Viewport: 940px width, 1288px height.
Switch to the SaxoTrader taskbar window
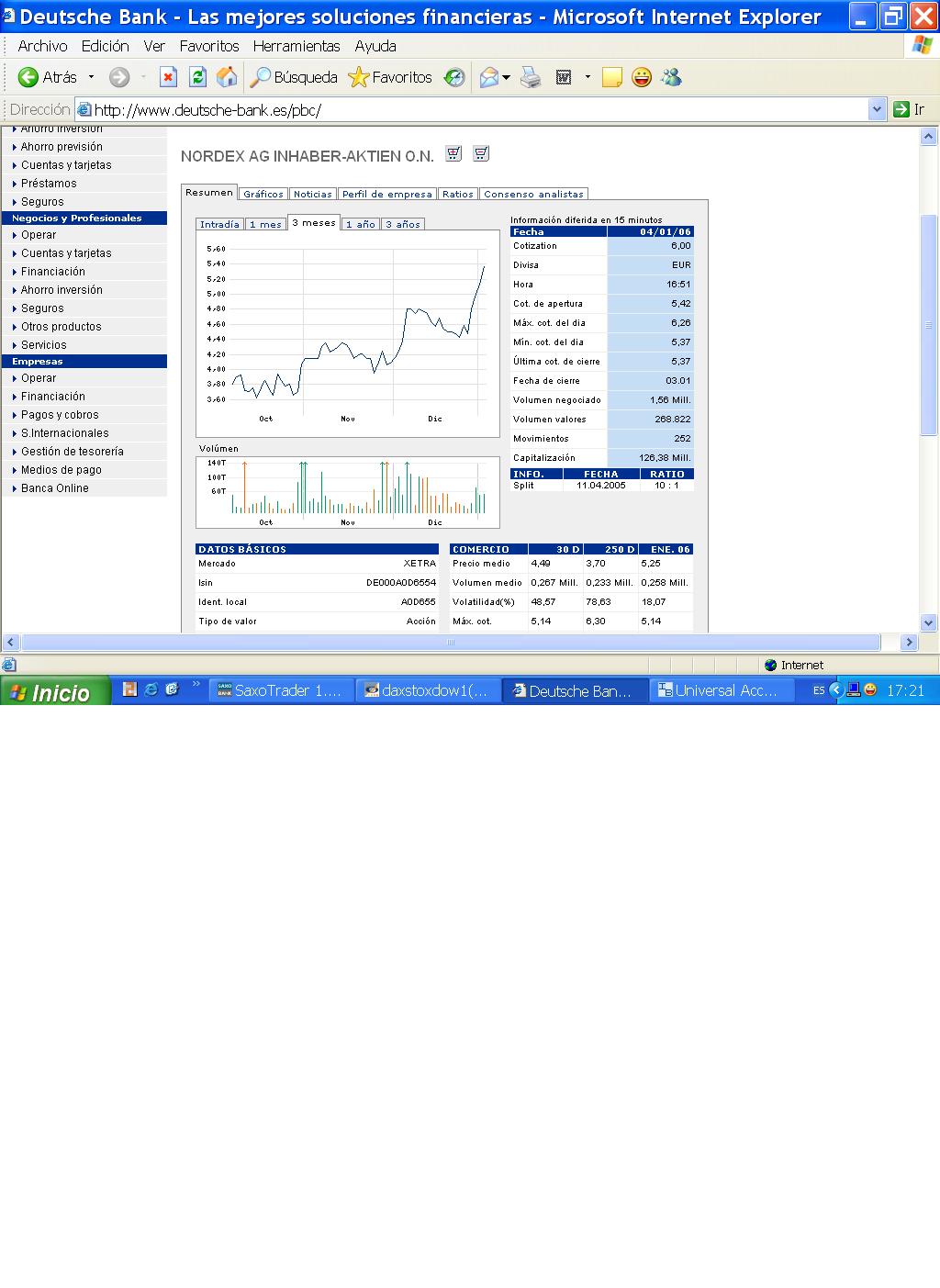pyautogui.click(x=281, y=690)
